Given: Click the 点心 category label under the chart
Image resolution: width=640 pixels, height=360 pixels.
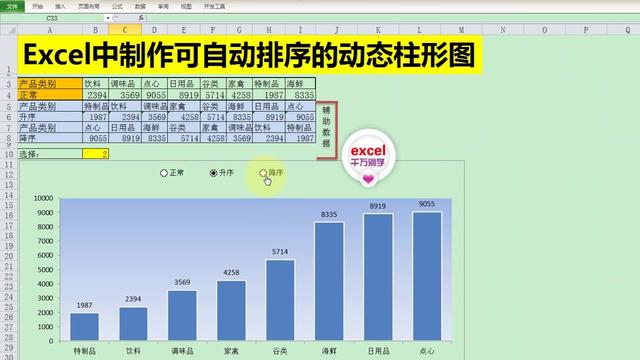Looking at the screenshot, I should coord(427,351).
